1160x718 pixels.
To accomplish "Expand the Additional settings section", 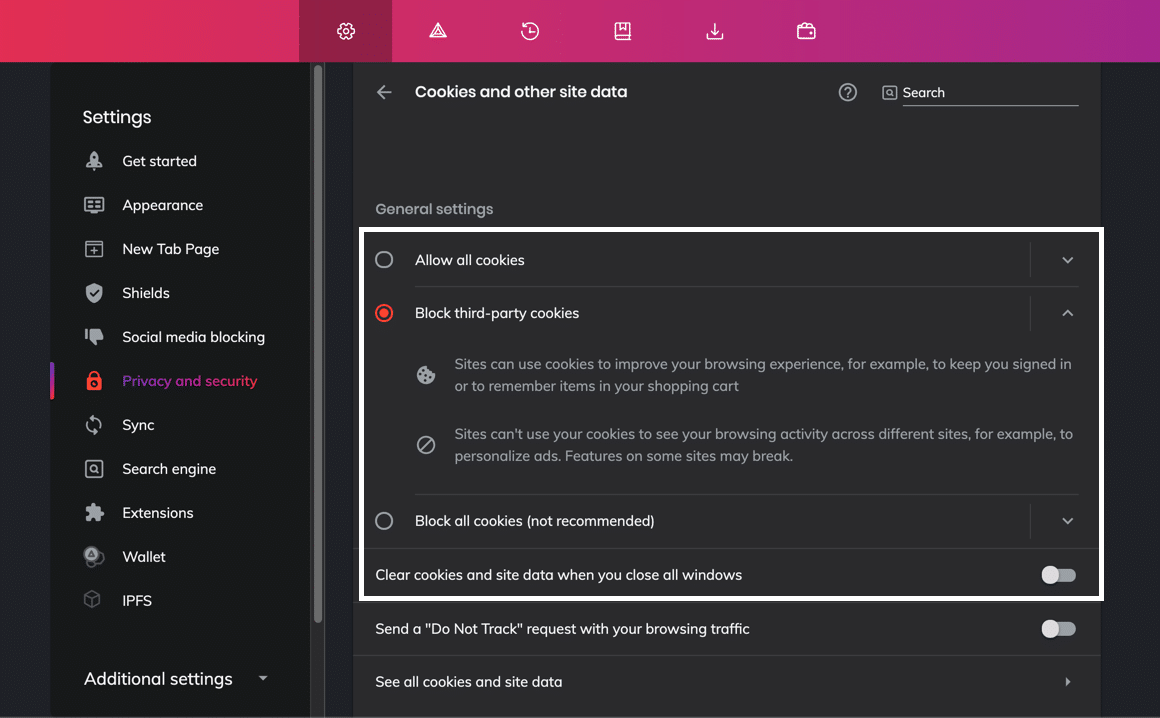I will (x=176, y=679).
